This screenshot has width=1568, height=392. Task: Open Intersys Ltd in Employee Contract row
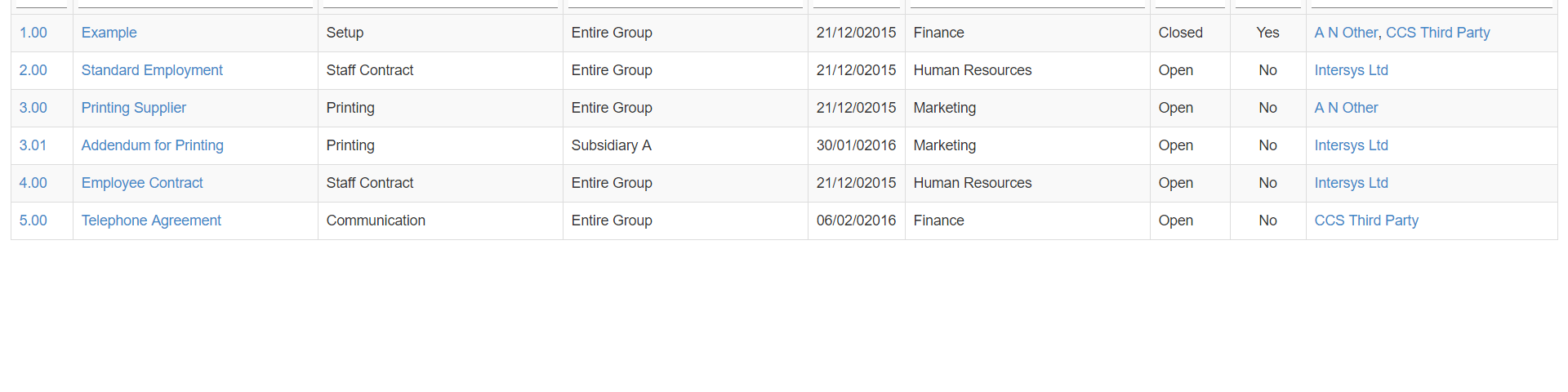(1352, 183)
